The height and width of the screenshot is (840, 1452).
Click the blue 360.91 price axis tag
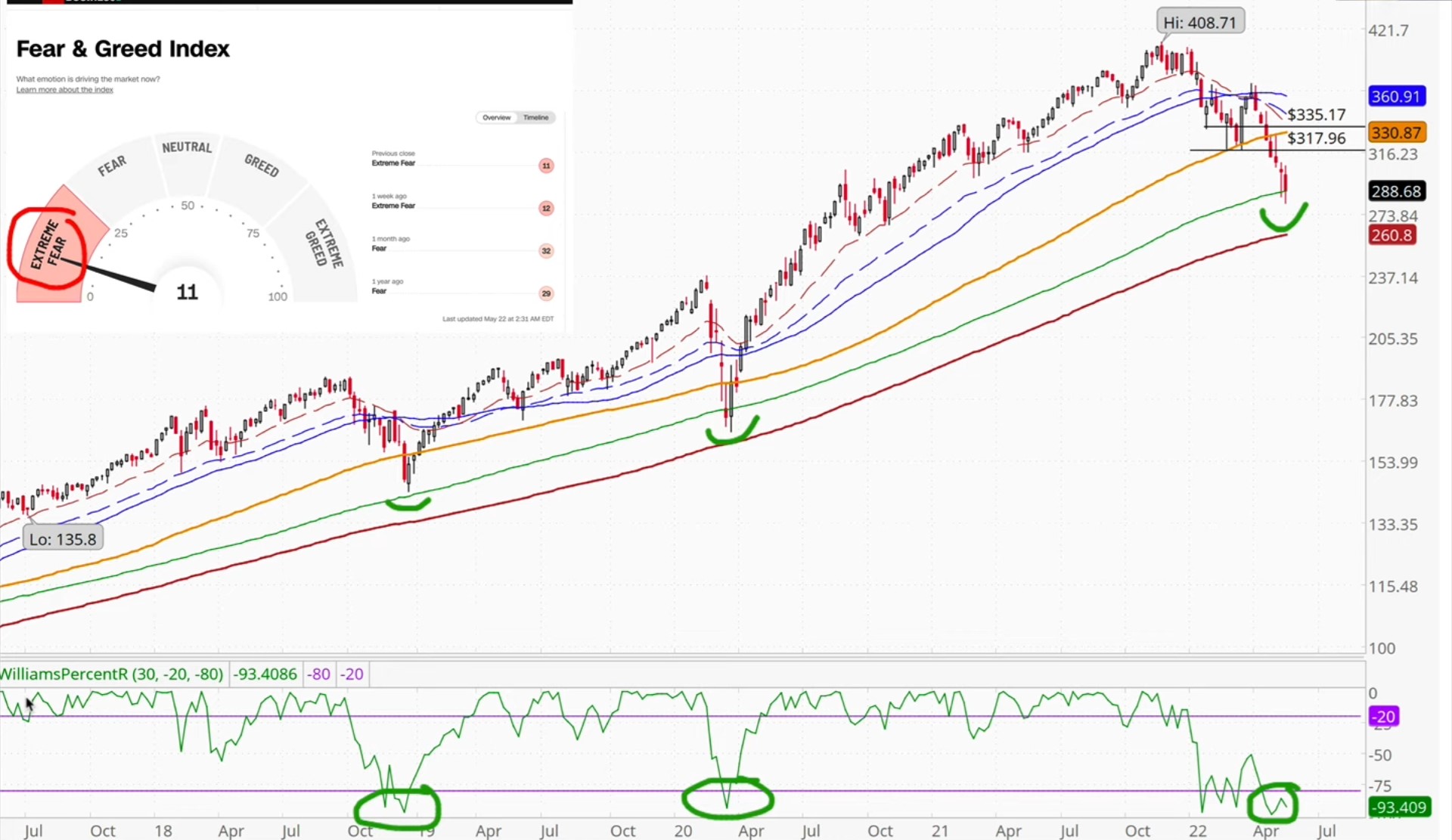tap(1396, 96)
